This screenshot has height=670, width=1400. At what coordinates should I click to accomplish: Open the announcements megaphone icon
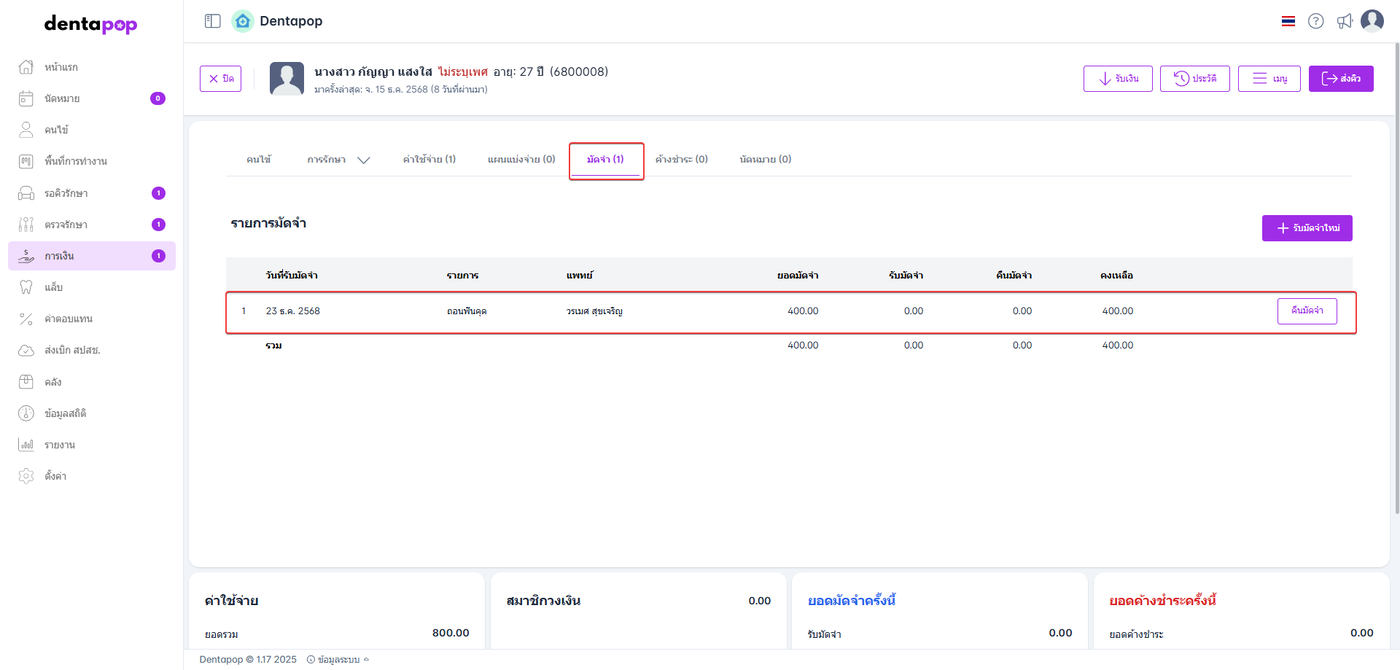[x=1344, y=21]
